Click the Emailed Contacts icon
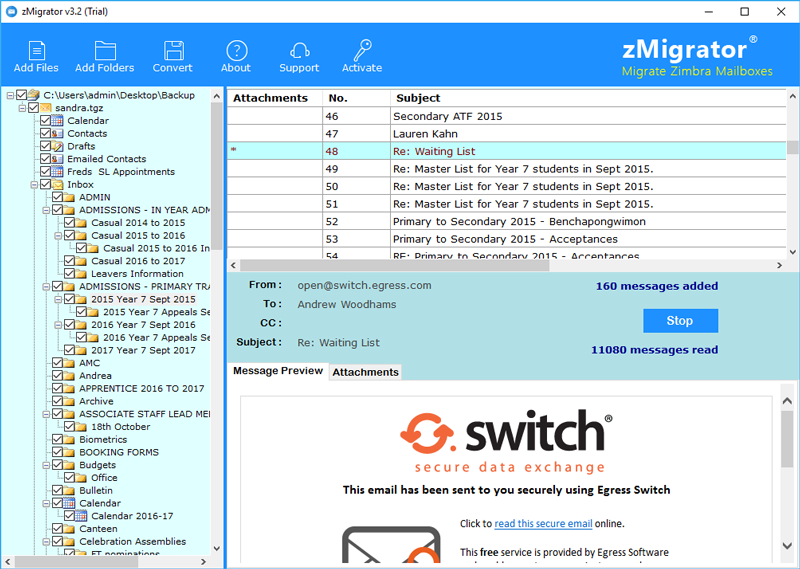 58,159
